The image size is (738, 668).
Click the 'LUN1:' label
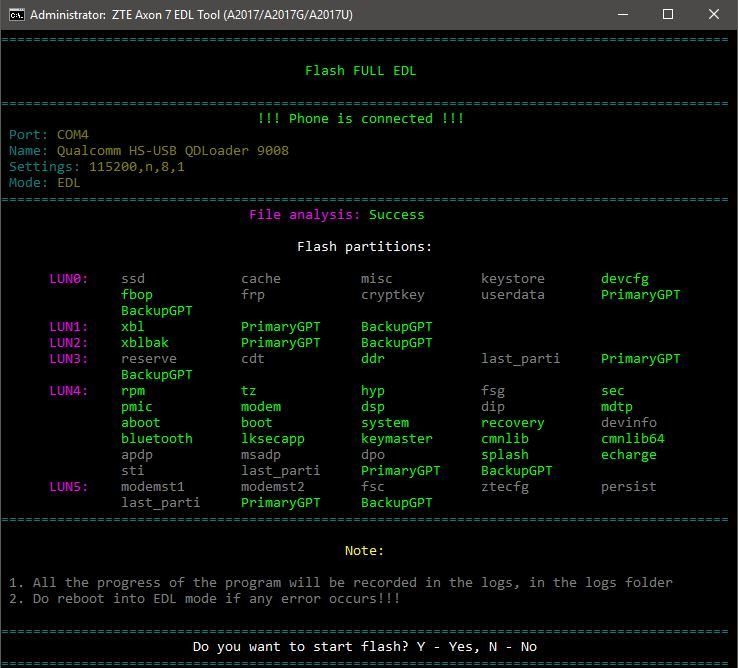click(x=68, y=327)
